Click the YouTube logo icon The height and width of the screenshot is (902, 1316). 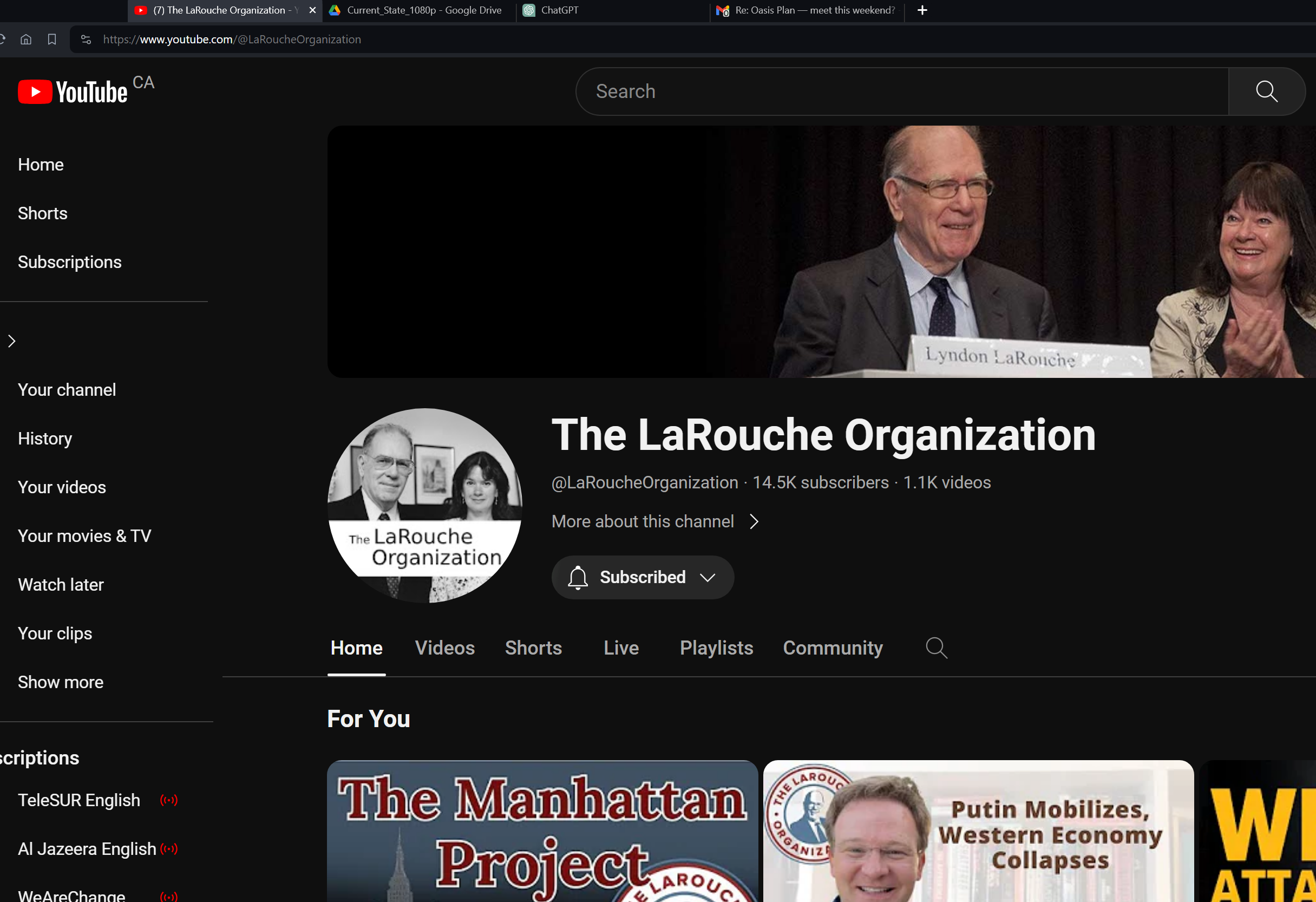pos(73,91)
